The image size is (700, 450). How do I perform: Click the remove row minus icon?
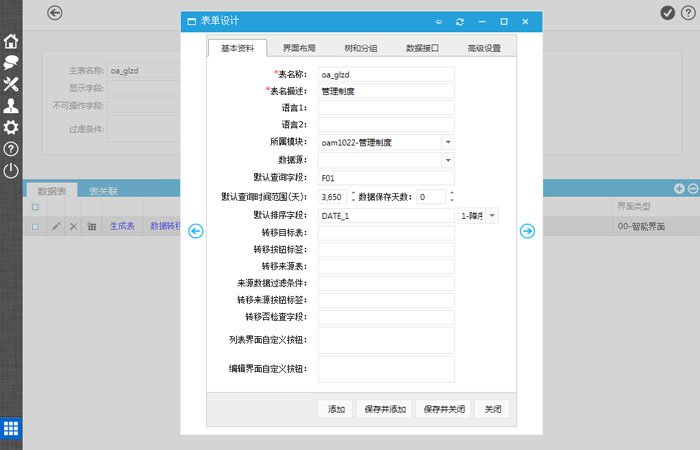pos(693,189)
